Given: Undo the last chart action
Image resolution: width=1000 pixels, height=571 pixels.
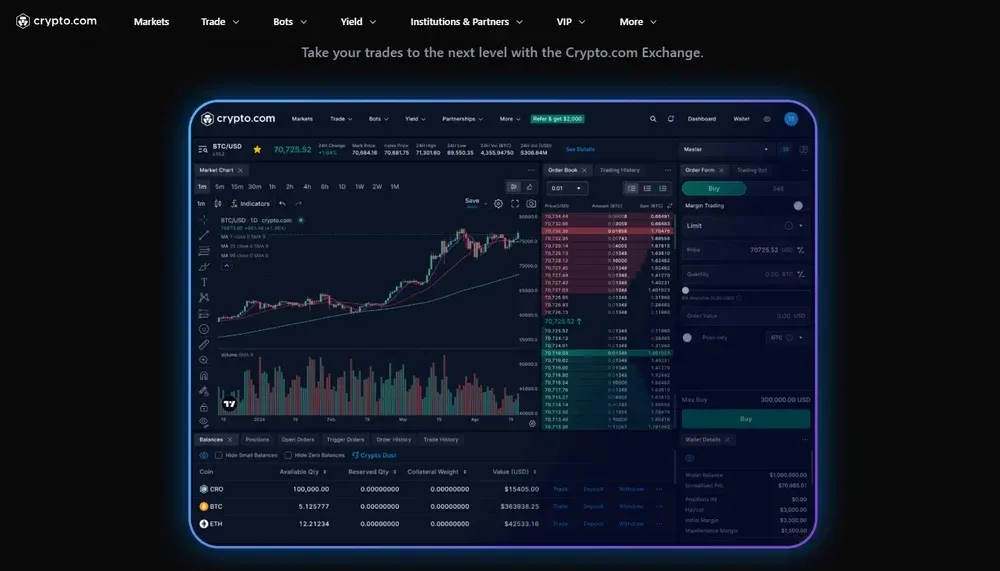Looking at the screenshot, I should [282, 204].
